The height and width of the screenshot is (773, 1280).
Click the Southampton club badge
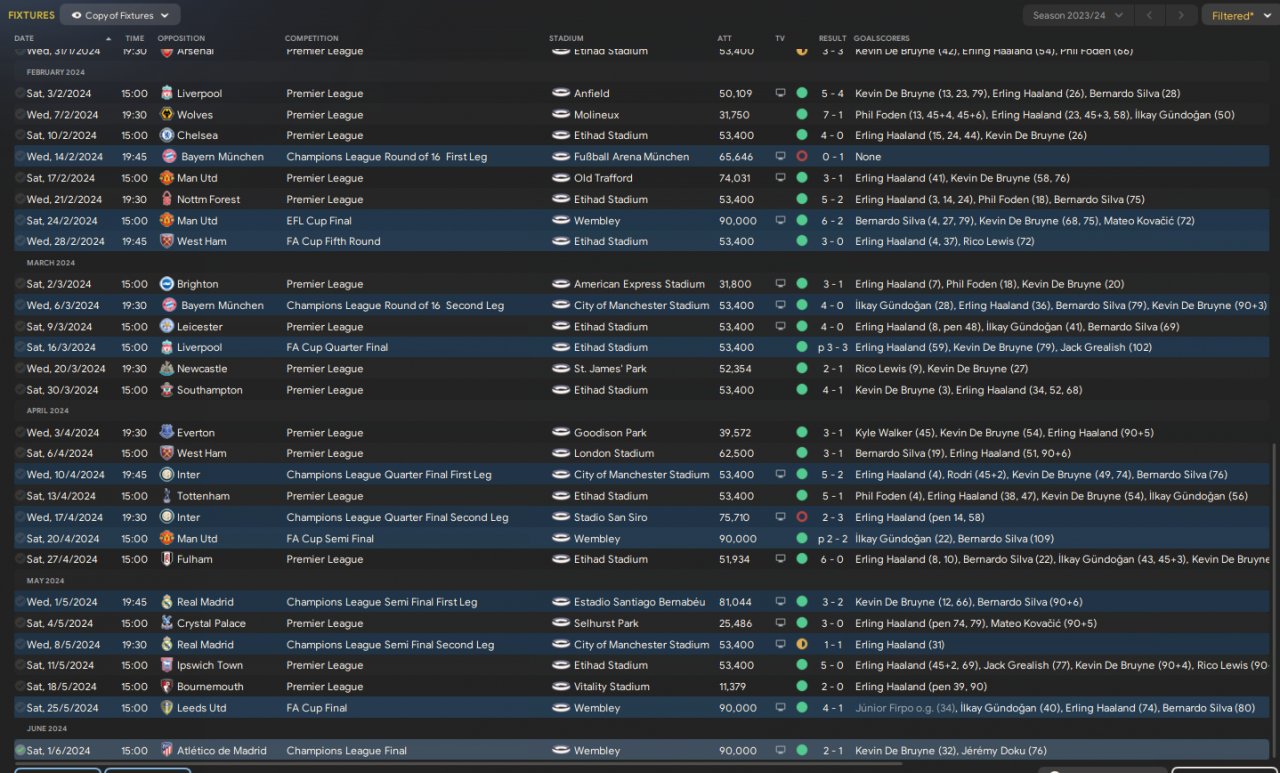click(167, 390)
